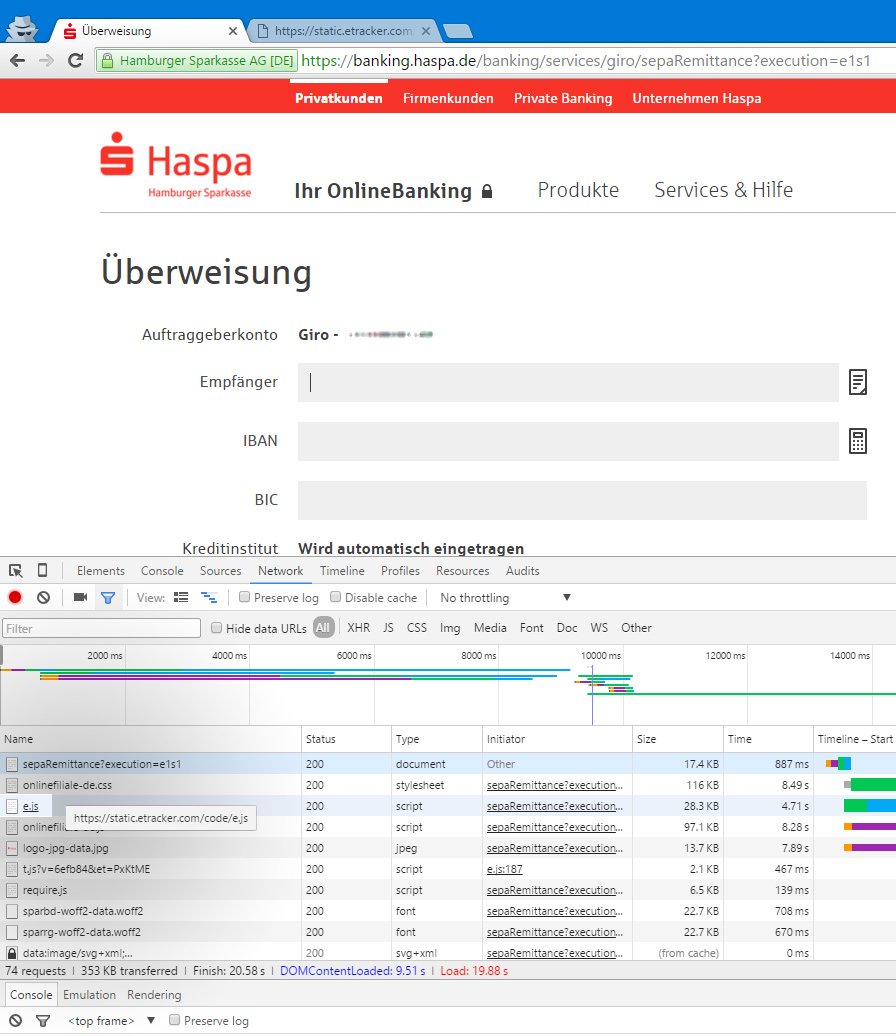Open the Timeline DevTools tab
Viewport: 896px width, 1036px height.
[342, 571]
